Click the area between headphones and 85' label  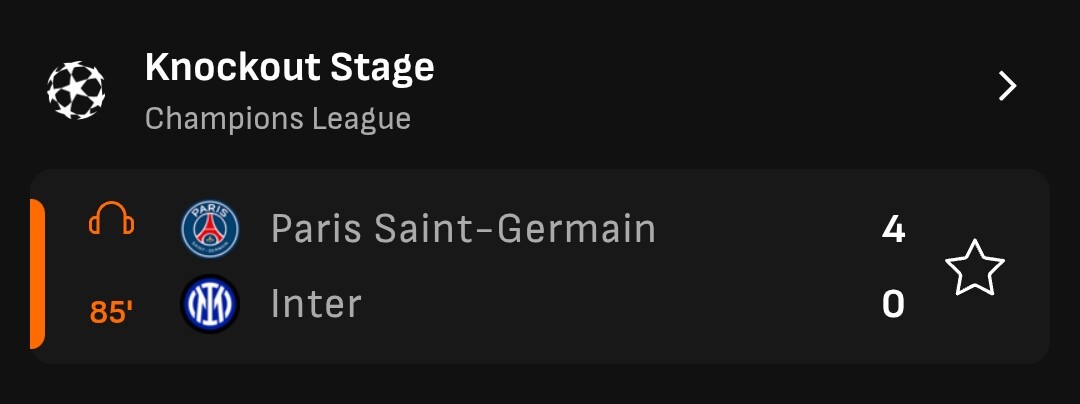[112, 267]
